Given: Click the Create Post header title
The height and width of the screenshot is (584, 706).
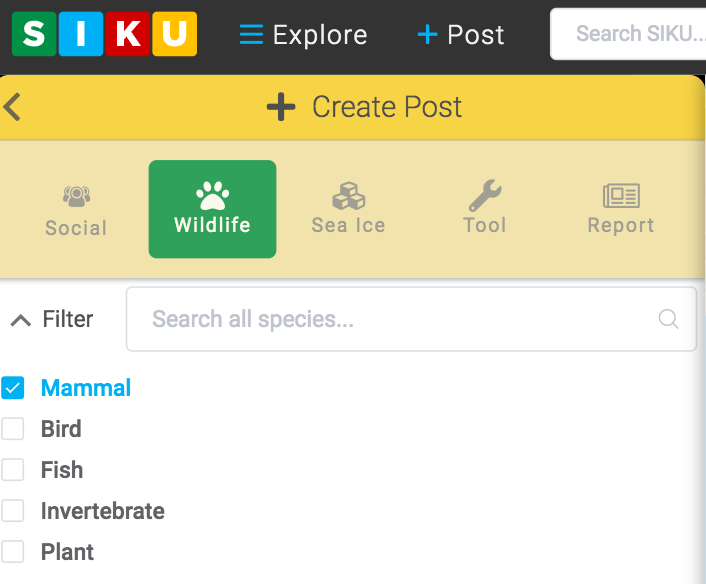Looking at the screenshot, I should pos(387,107).
